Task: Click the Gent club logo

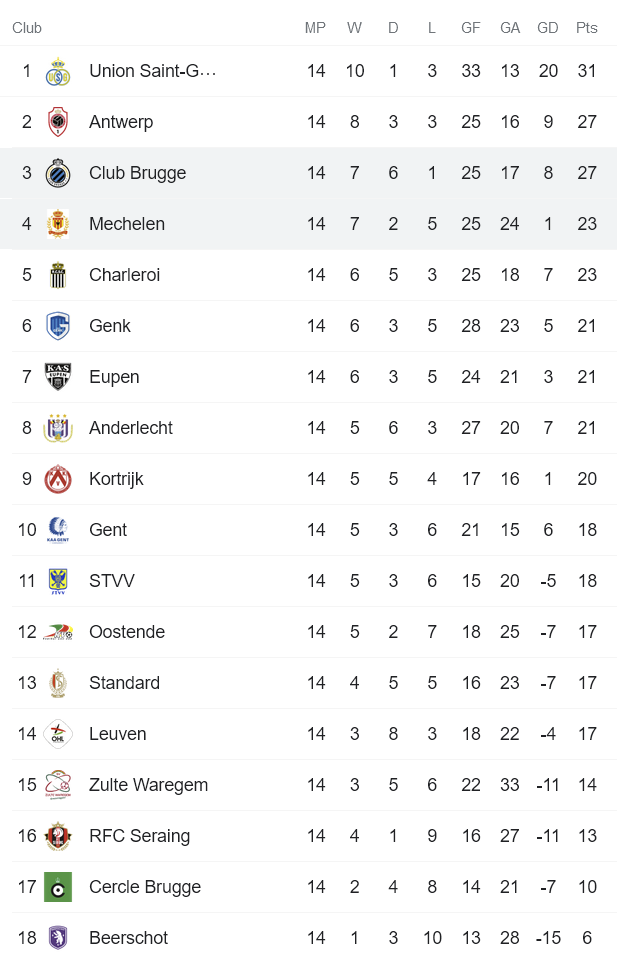Action: point(58,530)
